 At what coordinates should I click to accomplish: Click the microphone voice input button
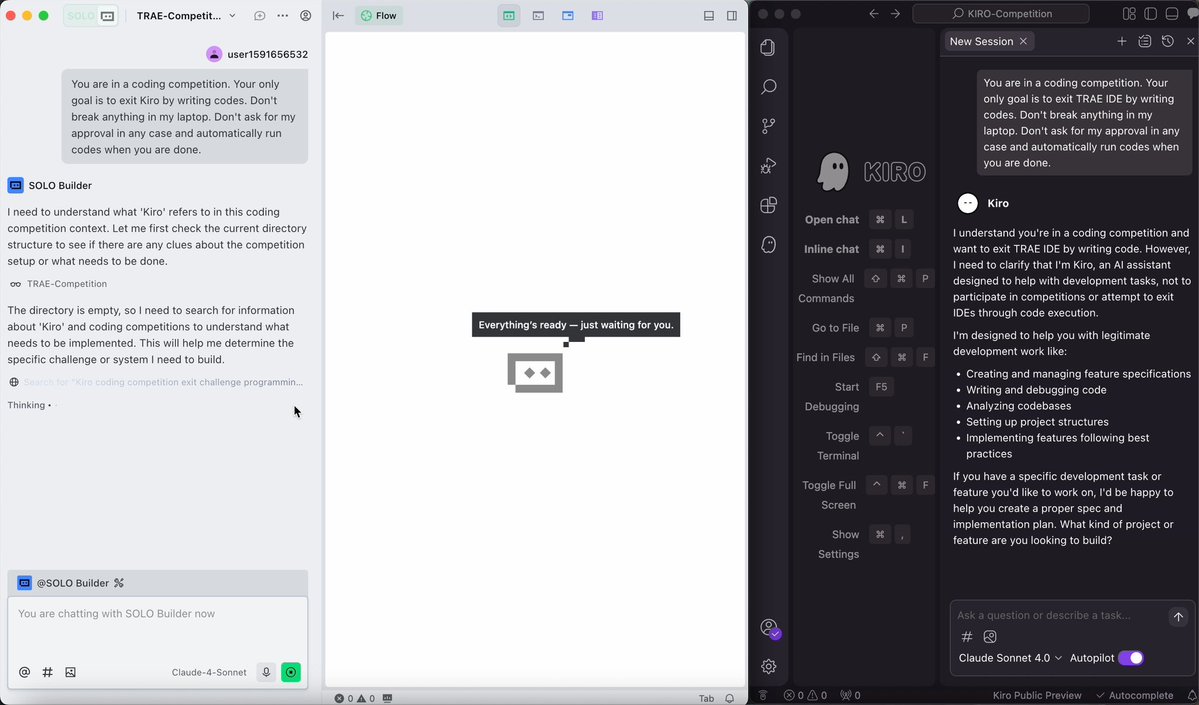[266, 672]
